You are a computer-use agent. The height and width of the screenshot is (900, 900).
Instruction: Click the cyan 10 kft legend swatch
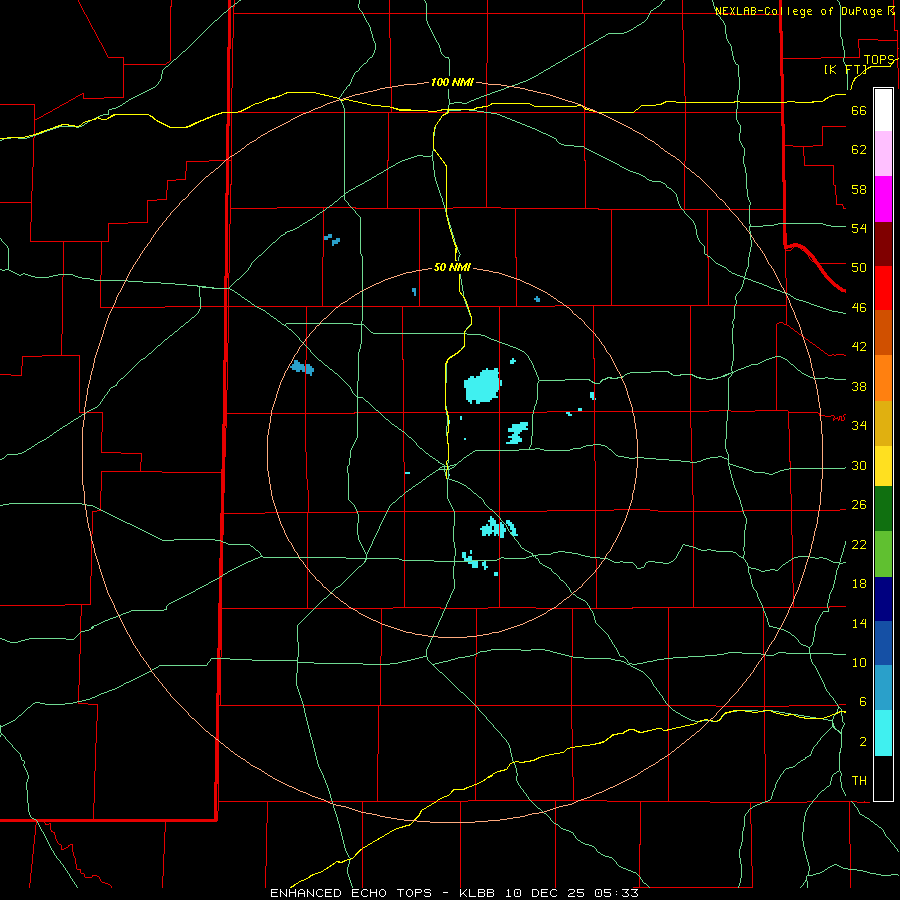pyautogui.click(x=883, y=733)
